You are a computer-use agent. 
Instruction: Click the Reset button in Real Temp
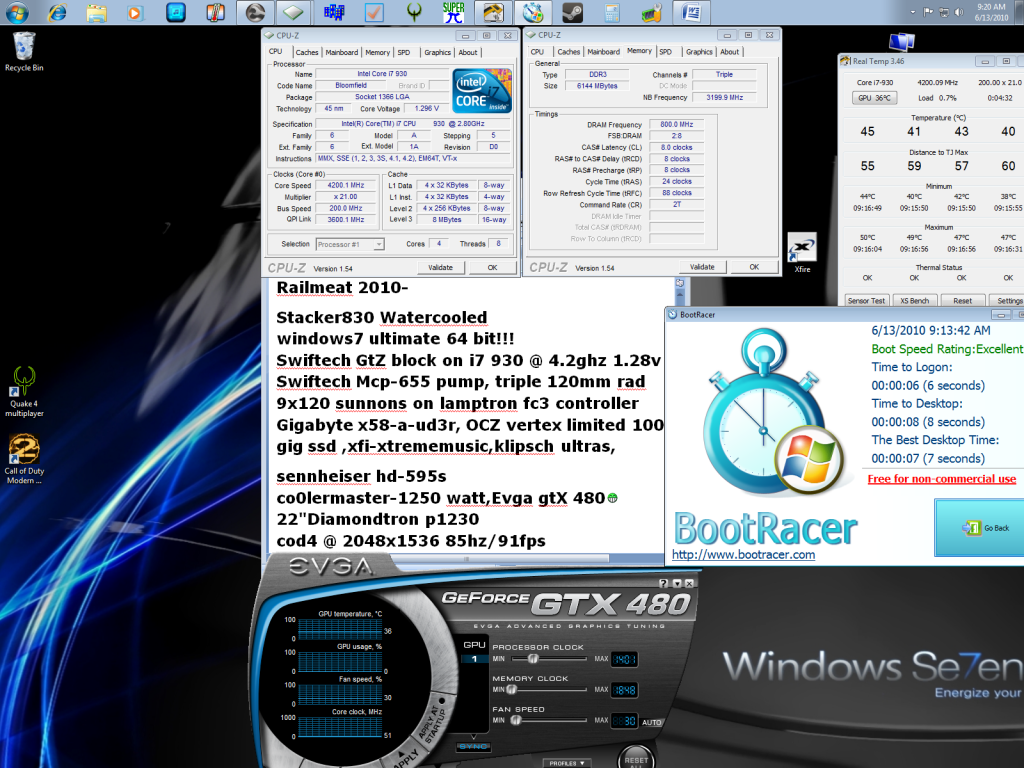click(962, 301)
